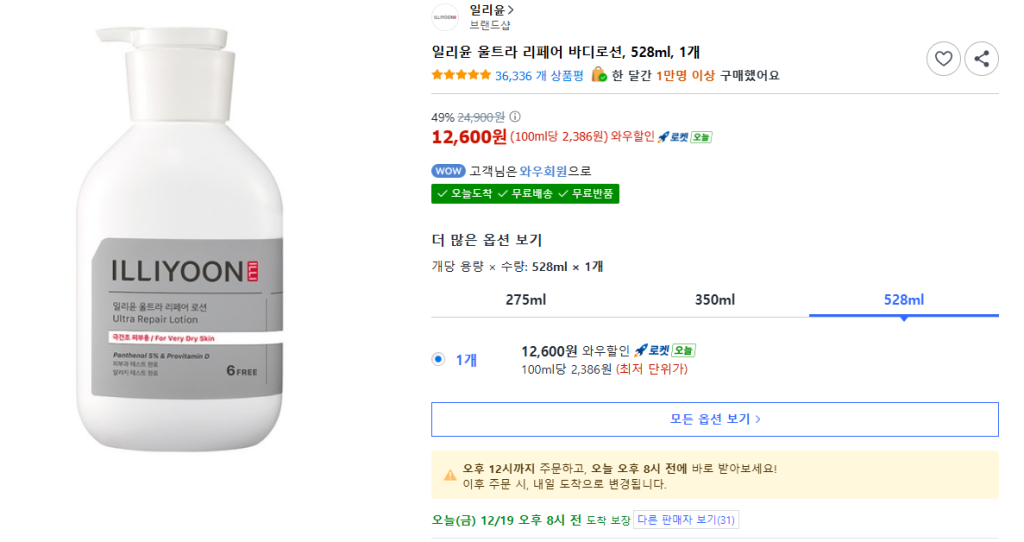This screenshot has width=1024, height=542.
Task: Click the info icon beside 24,900원
Action: click(x=515, y=117)
